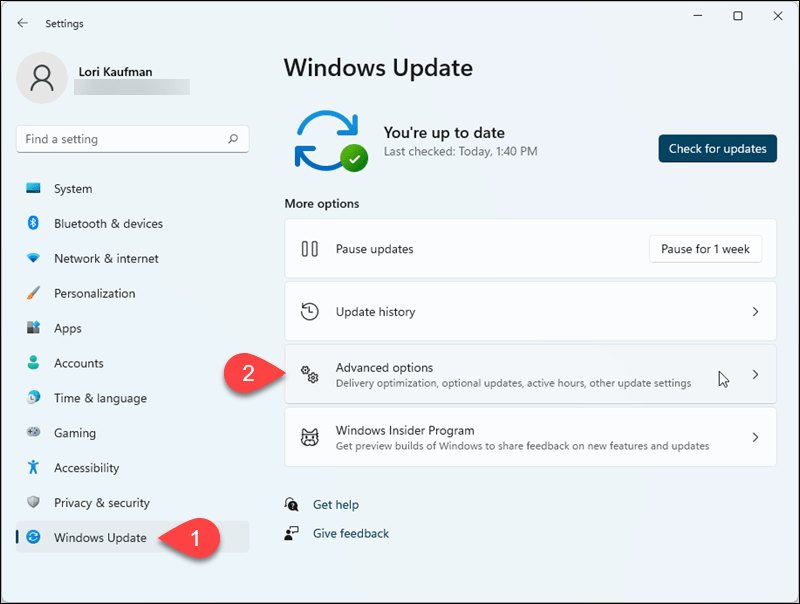Click the Bluetooth icon in sidebar
The width and height of the screenshot is (800, 604).
[33, 223]
